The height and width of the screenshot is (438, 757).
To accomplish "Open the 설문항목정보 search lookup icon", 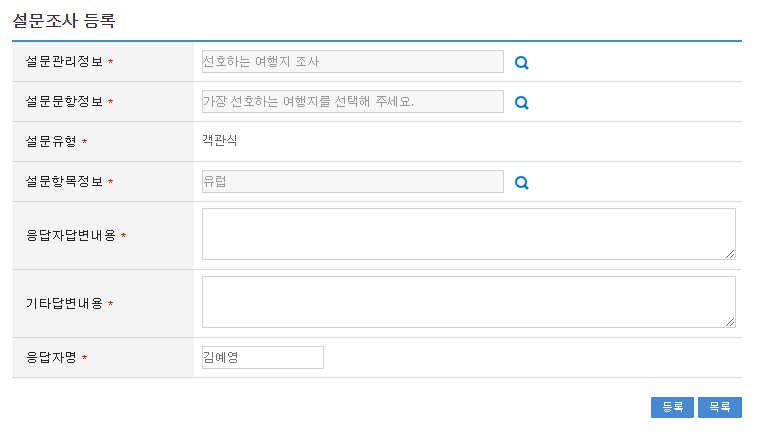I will click(521, 182).
